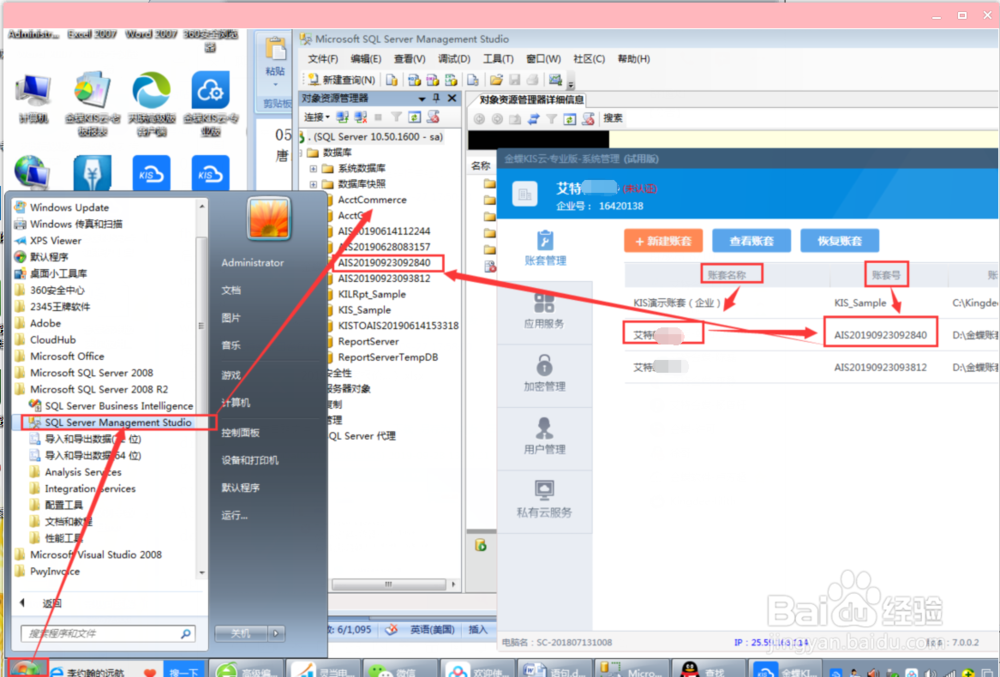Screen dimensions: 1000x677
Task: Click Back navigation icon in details toolbar
Action: pos(479,119)
